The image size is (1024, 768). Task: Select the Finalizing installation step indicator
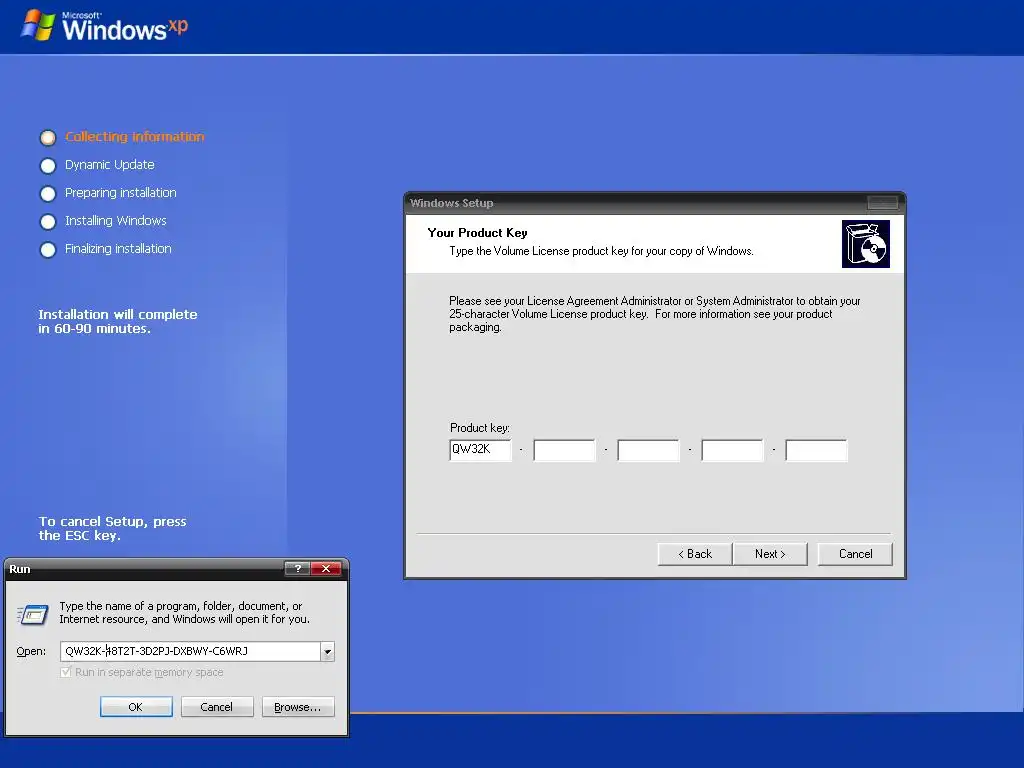point(48,249)
